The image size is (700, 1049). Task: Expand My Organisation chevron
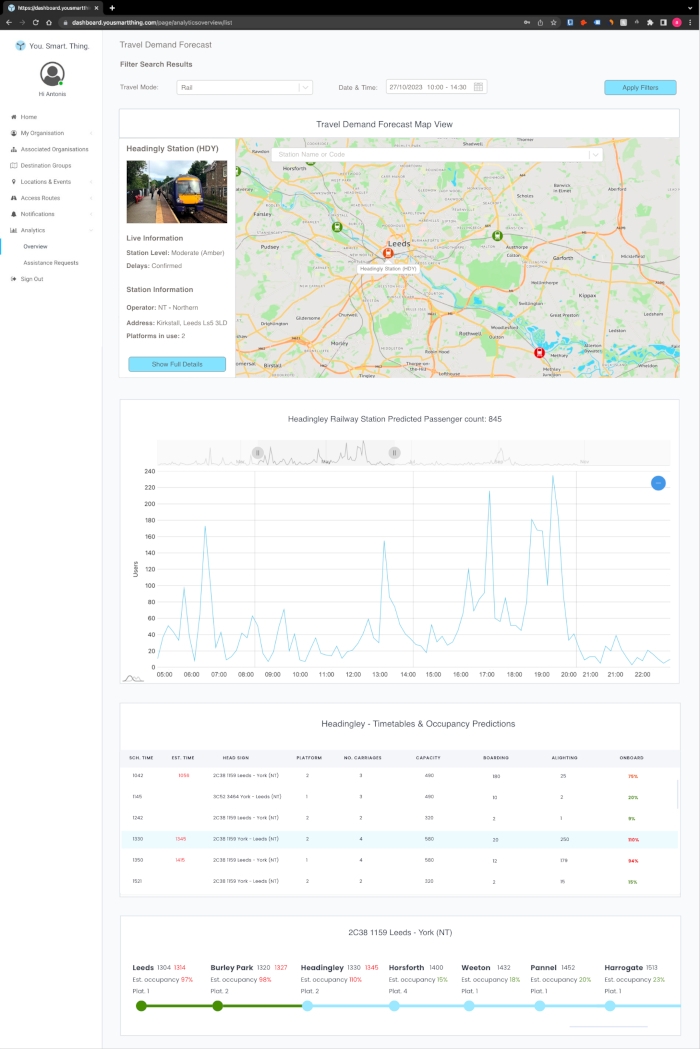tap(91, 133)
